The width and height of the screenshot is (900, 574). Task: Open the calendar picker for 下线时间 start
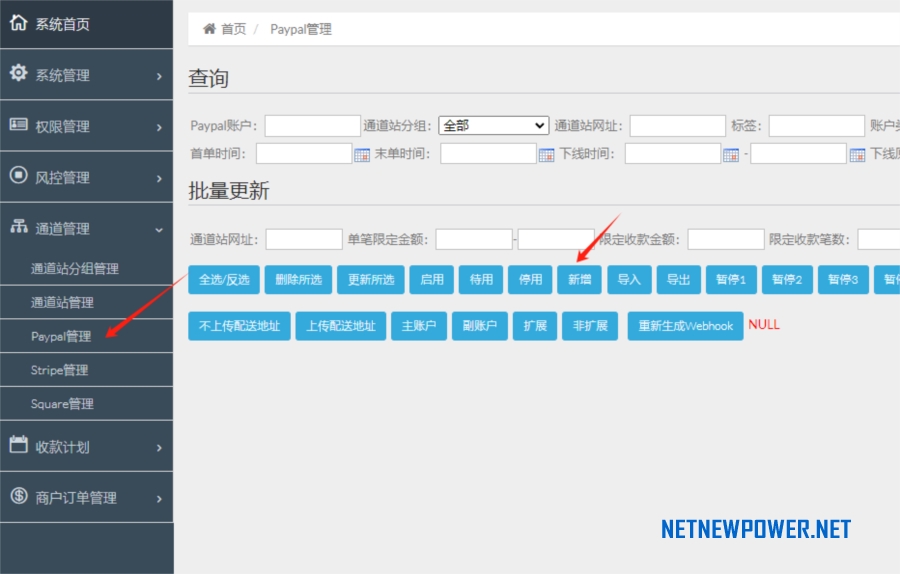(731, 154)
